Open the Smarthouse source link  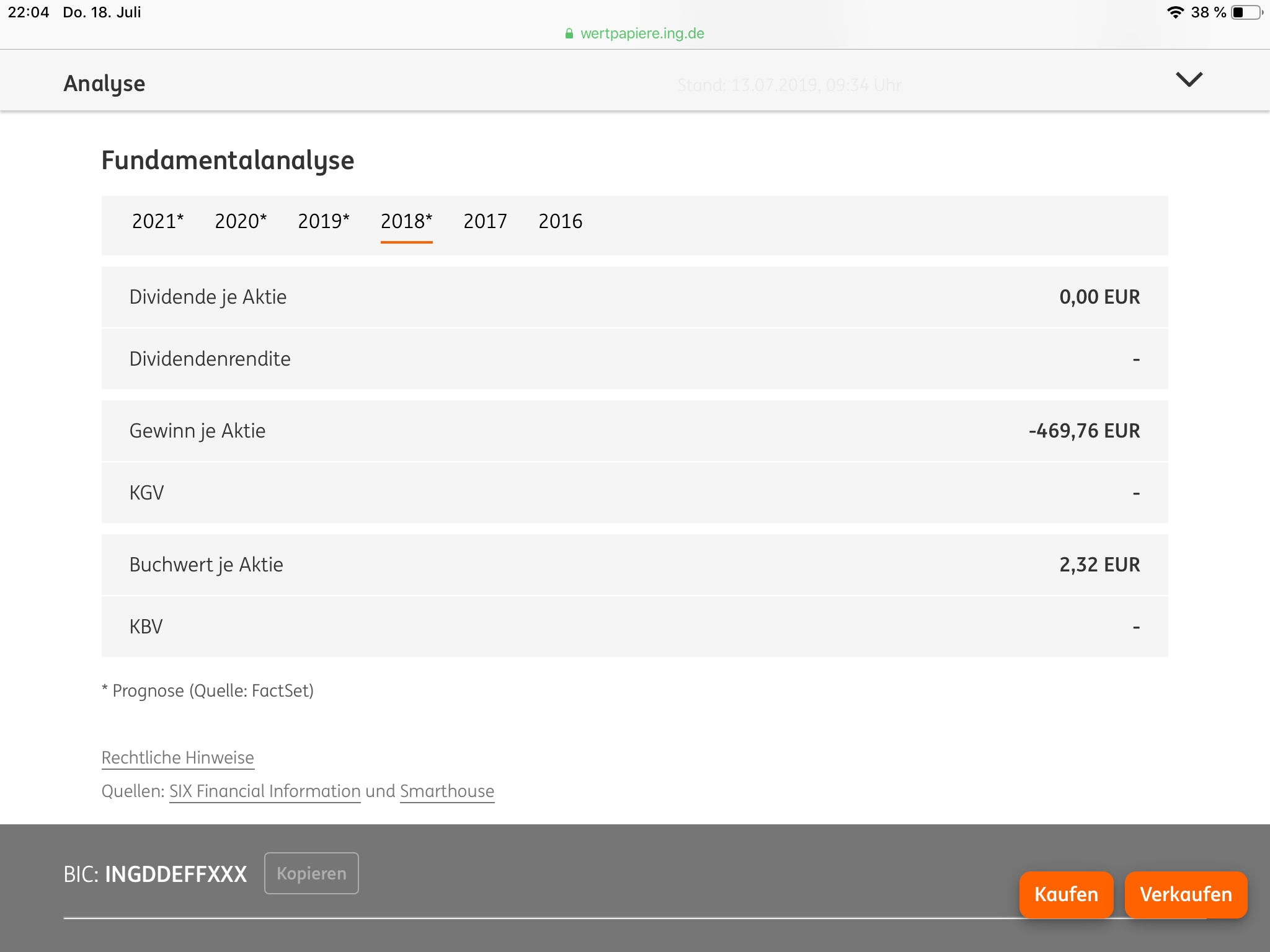click(x=446, y=791)
